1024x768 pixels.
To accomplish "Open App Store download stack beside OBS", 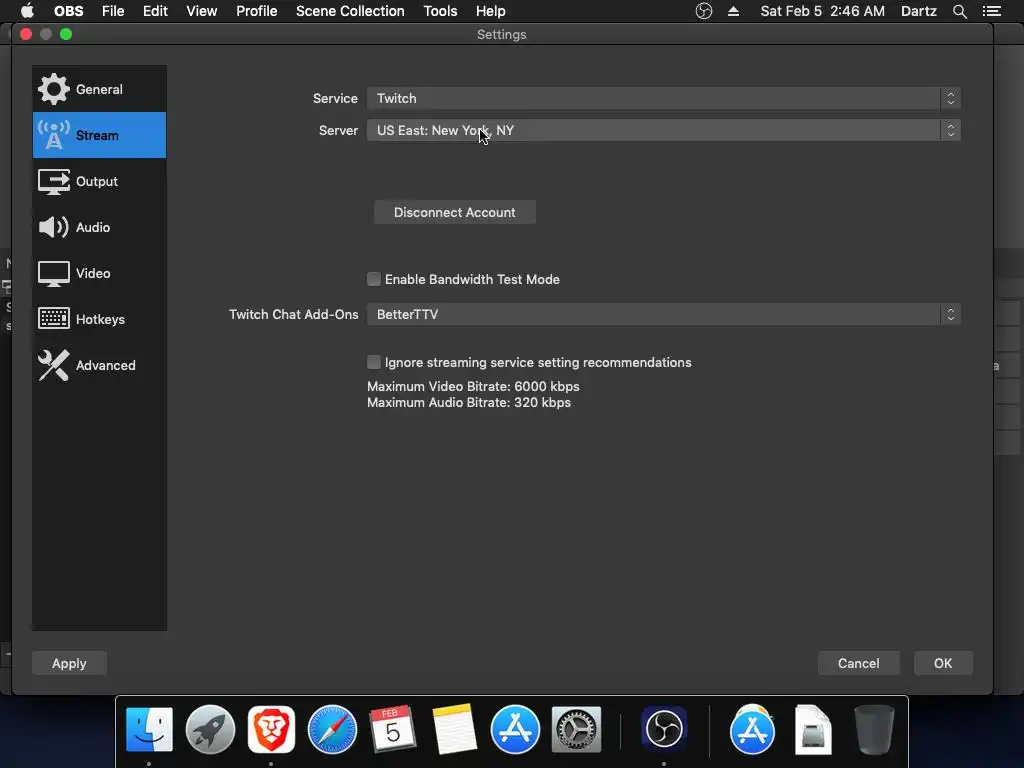I will tap(752, 729).
